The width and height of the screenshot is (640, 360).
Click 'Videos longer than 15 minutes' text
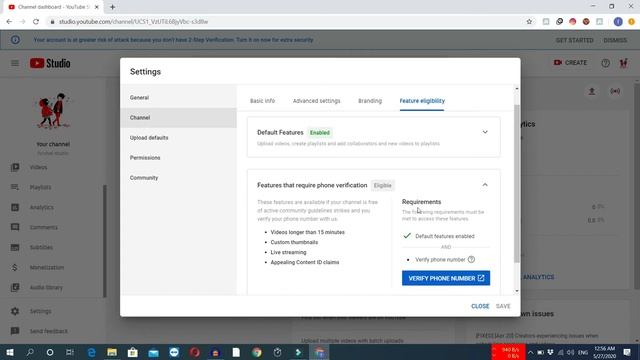[x=307, y=232]
